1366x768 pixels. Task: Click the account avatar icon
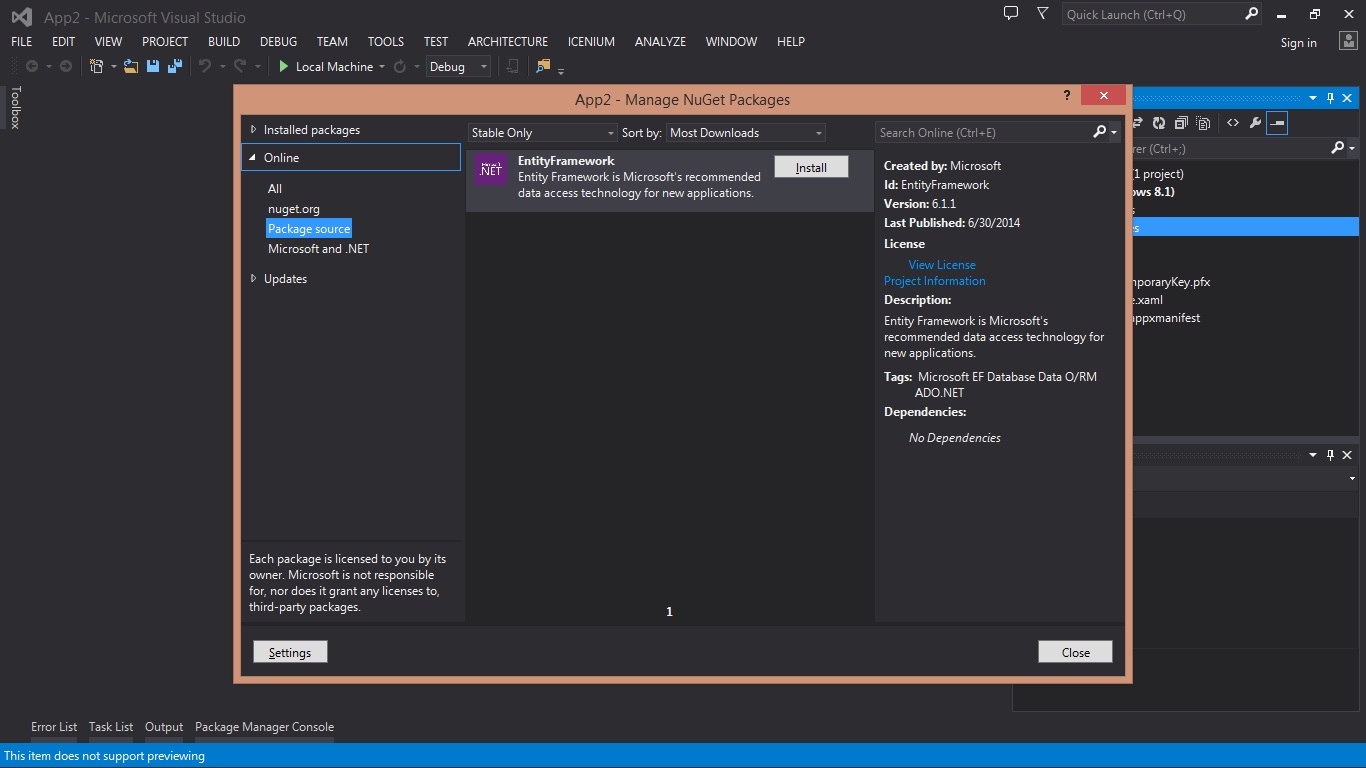[x=1348, y=42]
